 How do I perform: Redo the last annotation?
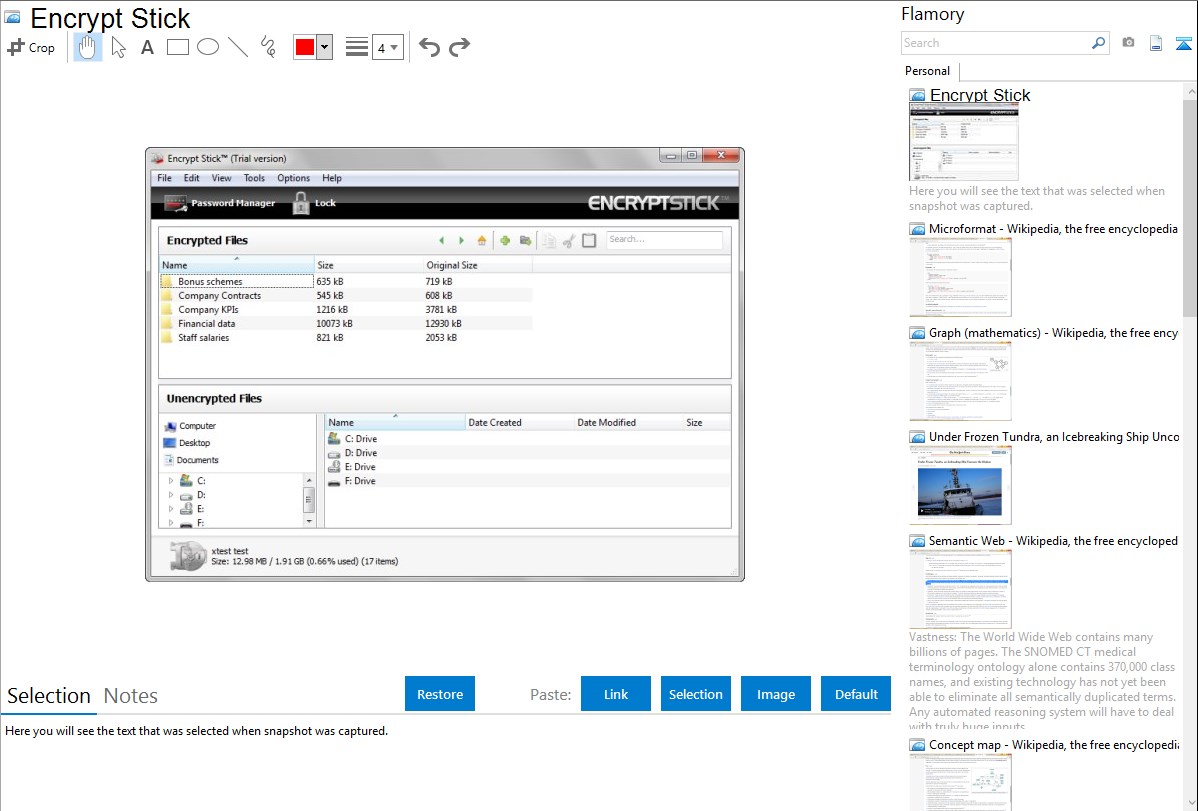[460, 47]
